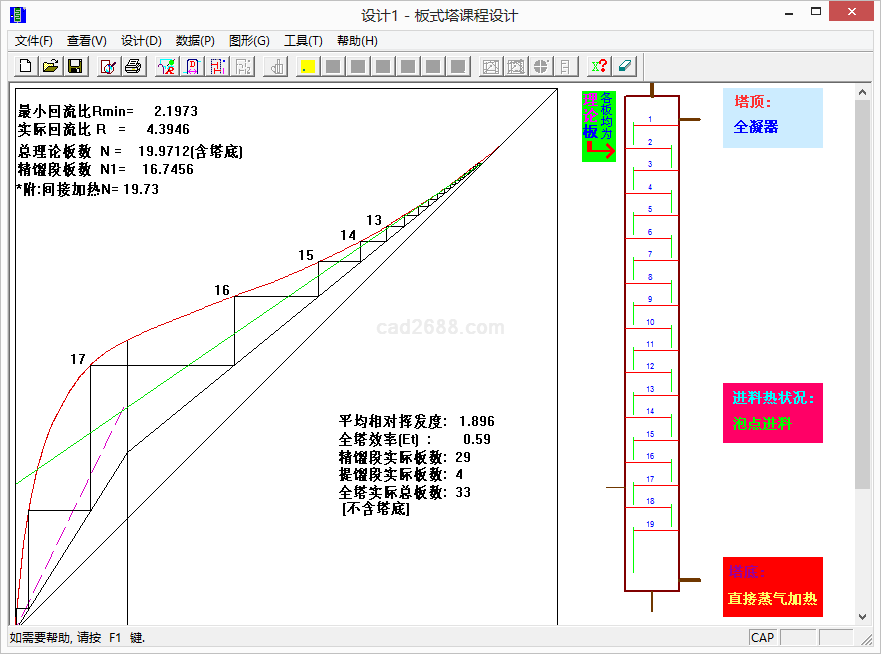Click the circular crosshair toolbar icon

pyautogui.click(x=541, y=66)
